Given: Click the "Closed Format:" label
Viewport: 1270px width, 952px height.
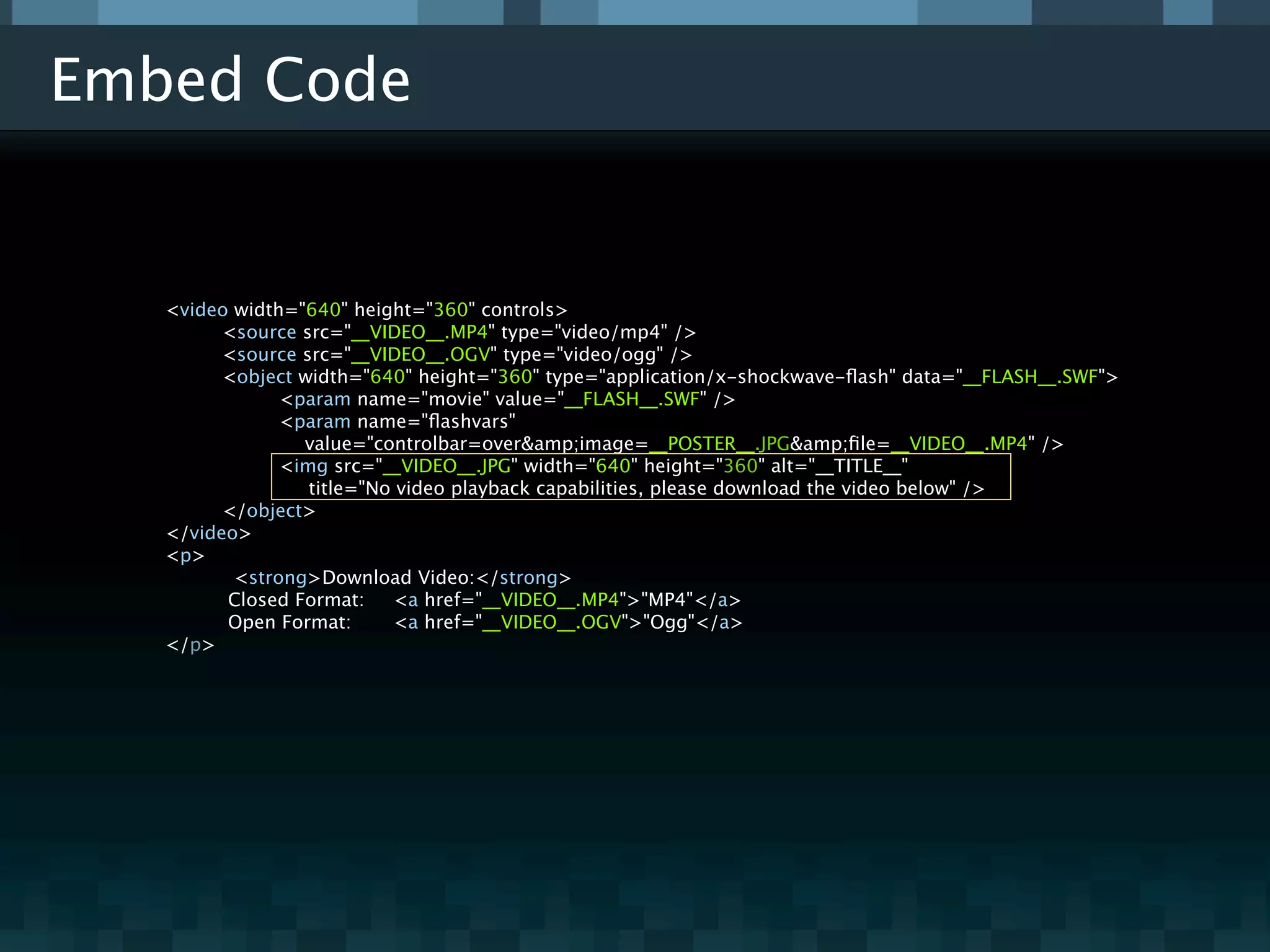Looking at the screenshot, I should pos(296,600).
